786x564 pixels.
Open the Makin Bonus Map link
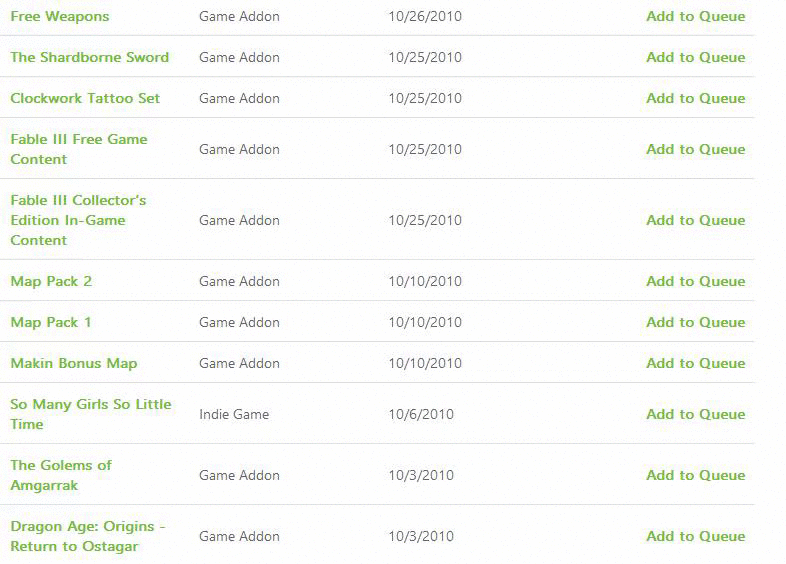pyautogui.click(x=74, y=363)
